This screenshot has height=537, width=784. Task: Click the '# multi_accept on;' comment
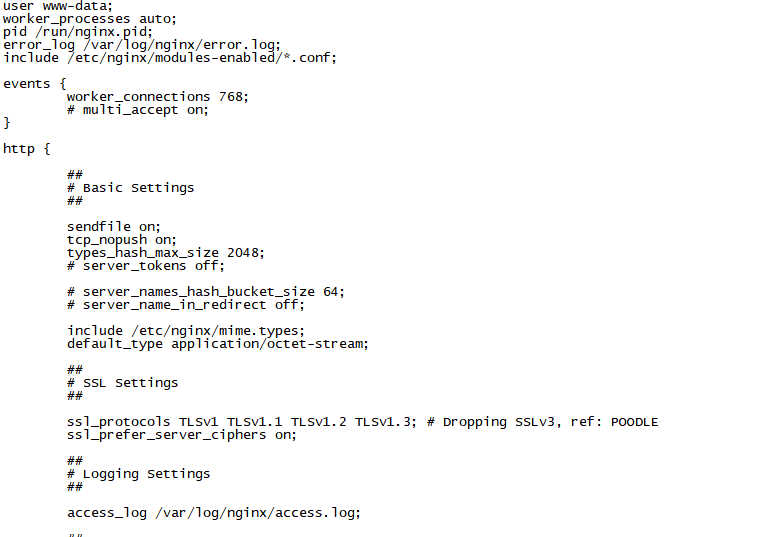pyautogui.click(x=137, y=110)
